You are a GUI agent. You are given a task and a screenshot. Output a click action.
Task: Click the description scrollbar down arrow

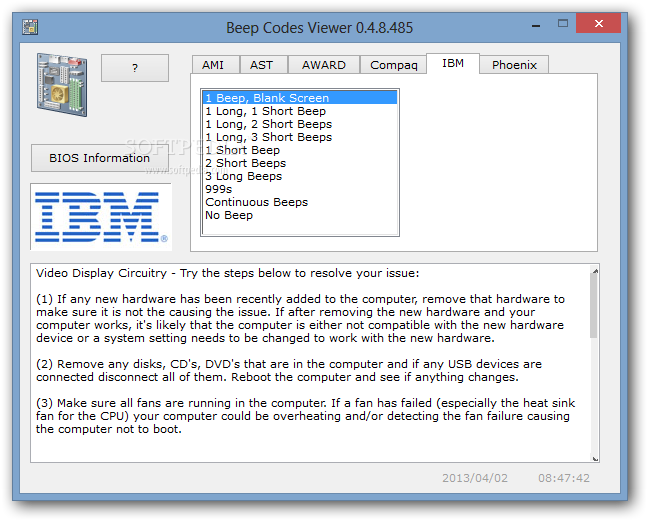pos(595,458)
